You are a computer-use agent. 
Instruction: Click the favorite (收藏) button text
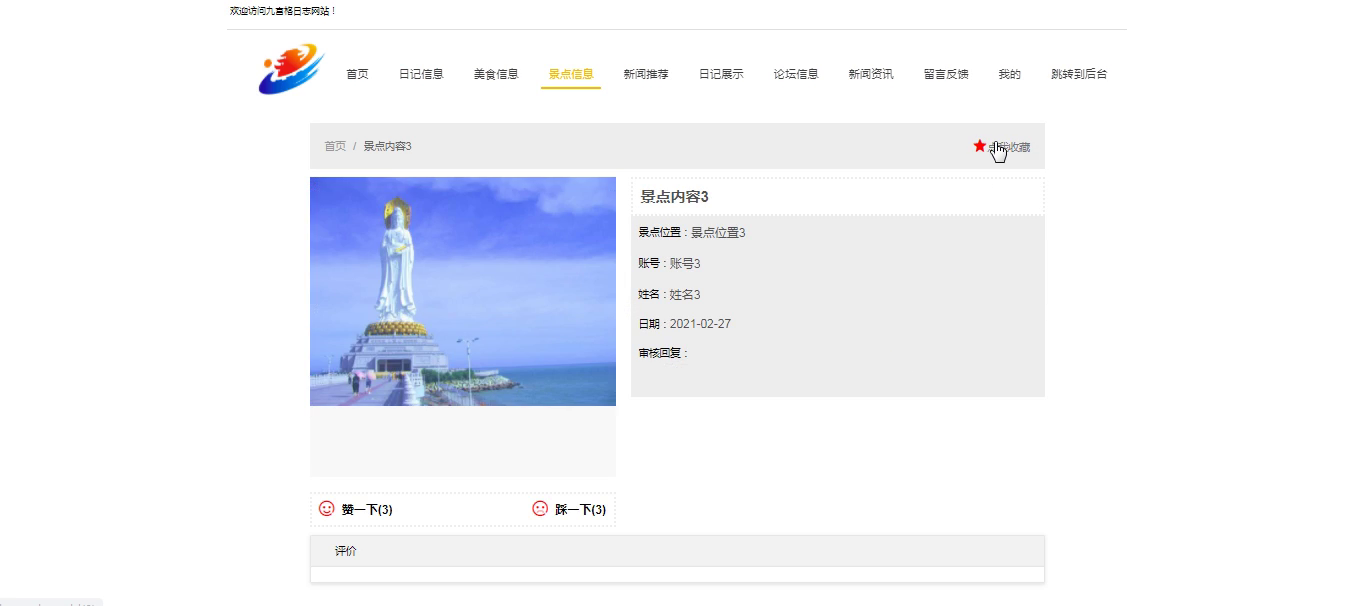(1009, 147)
